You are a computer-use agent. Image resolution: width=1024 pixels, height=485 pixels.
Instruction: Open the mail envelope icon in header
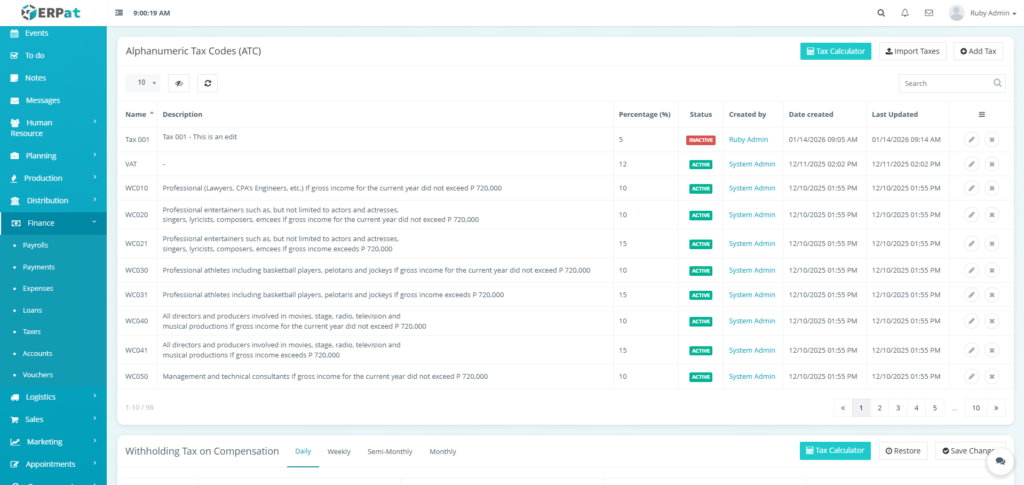[x=929, y=13]
